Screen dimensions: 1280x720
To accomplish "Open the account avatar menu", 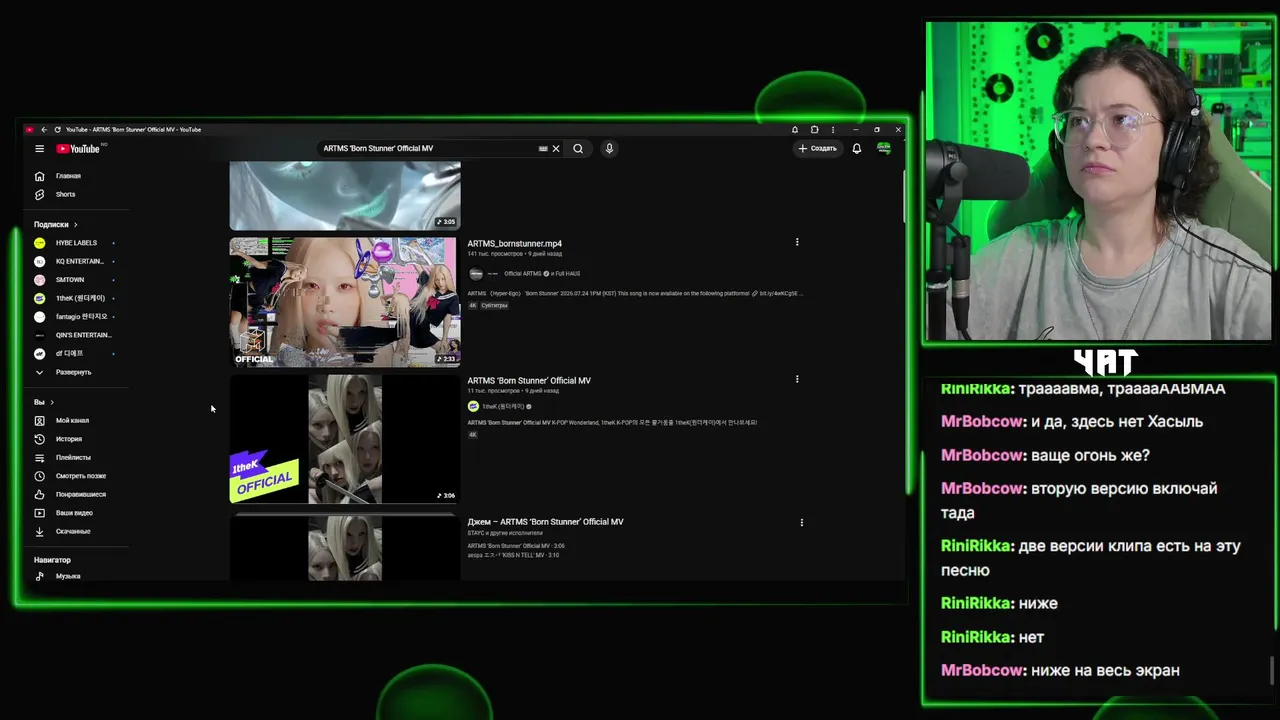I will click(884, 149).
